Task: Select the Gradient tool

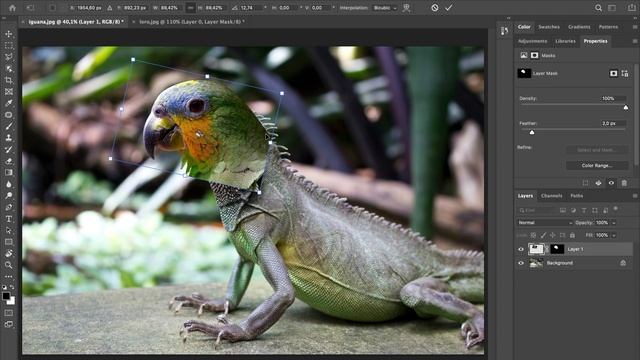Action: pos(9,172)
